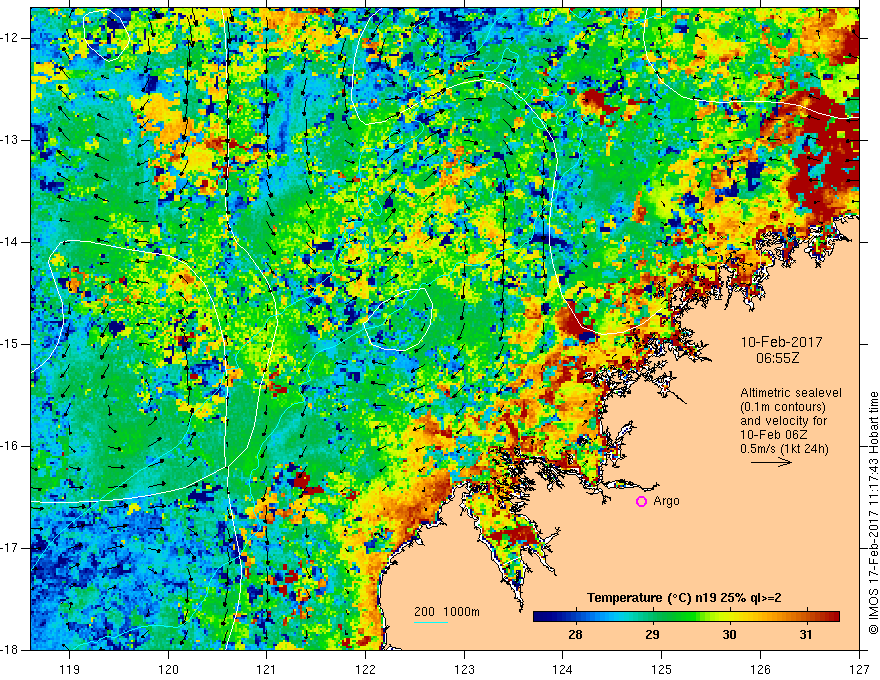The image size is (880, 680).
Task: Click latitude axis label '-17'
Action: point(10,548)
